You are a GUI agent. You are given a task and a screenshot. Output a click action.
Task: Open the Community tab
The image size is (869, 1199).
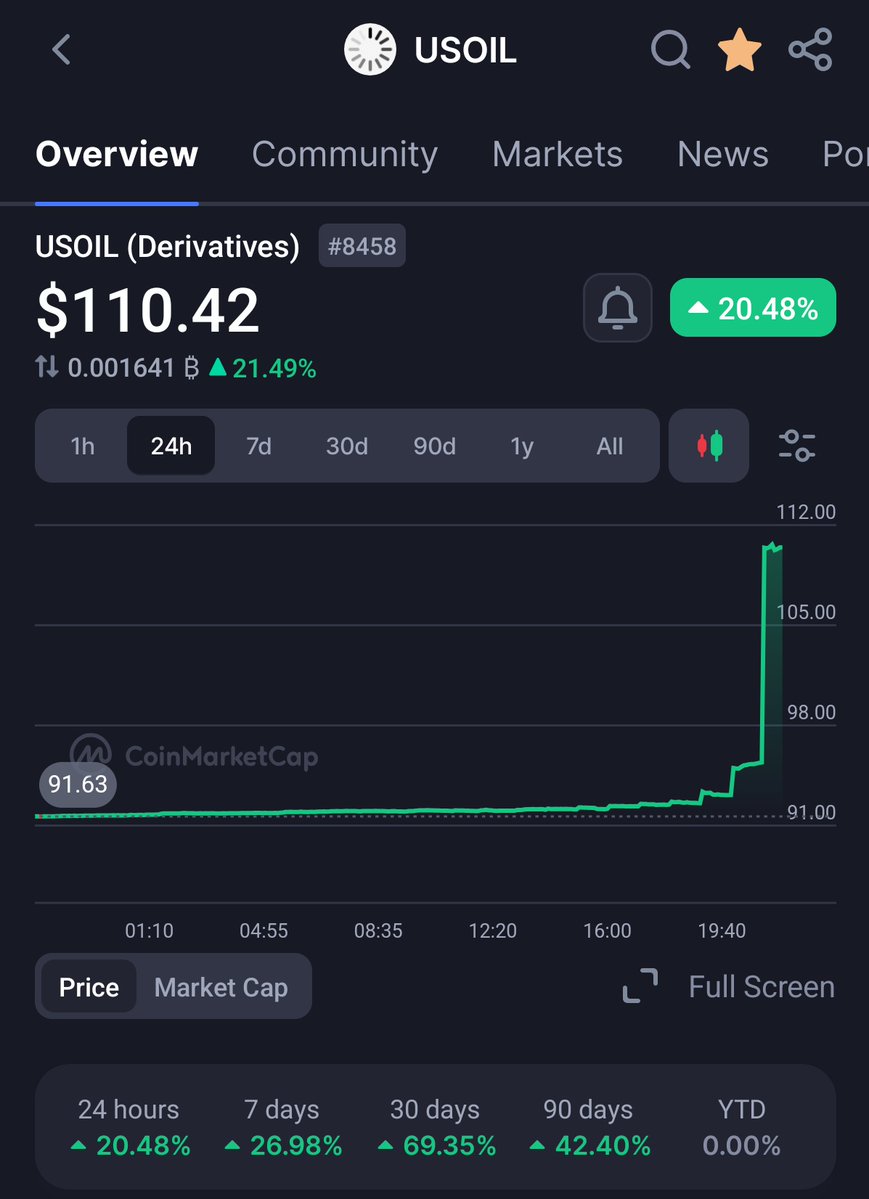point(345,154)
